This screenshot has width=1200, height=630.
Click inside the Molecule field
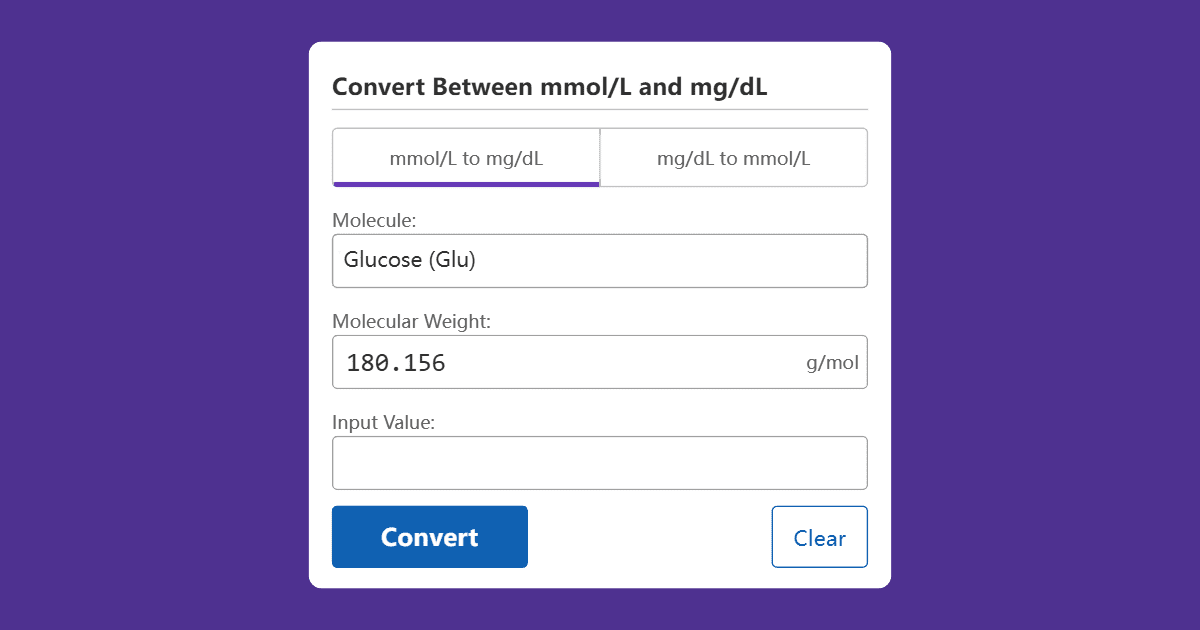coord(600,260)
